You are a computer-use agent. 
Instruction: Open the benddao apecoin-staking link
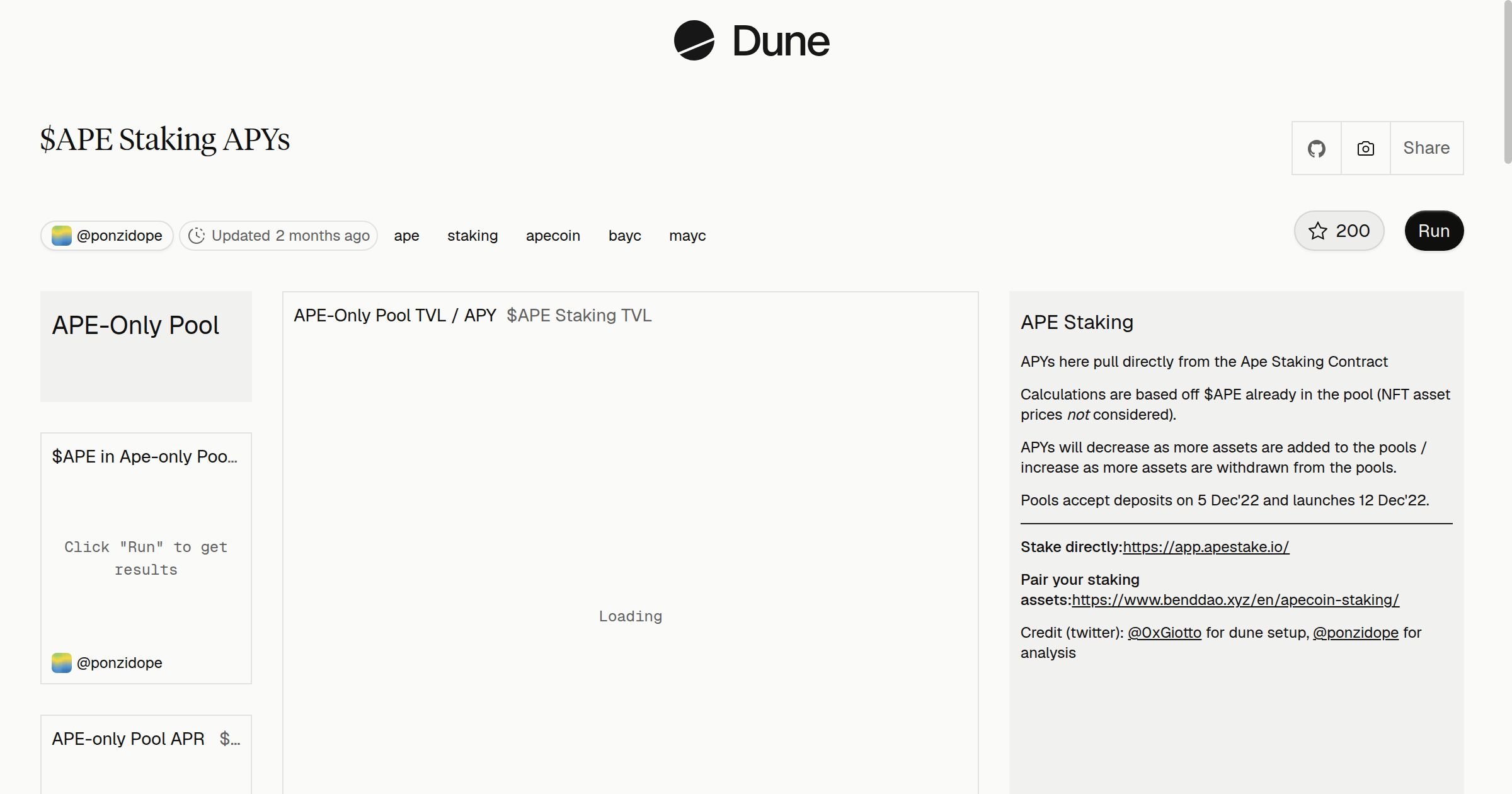point(1235,600)
